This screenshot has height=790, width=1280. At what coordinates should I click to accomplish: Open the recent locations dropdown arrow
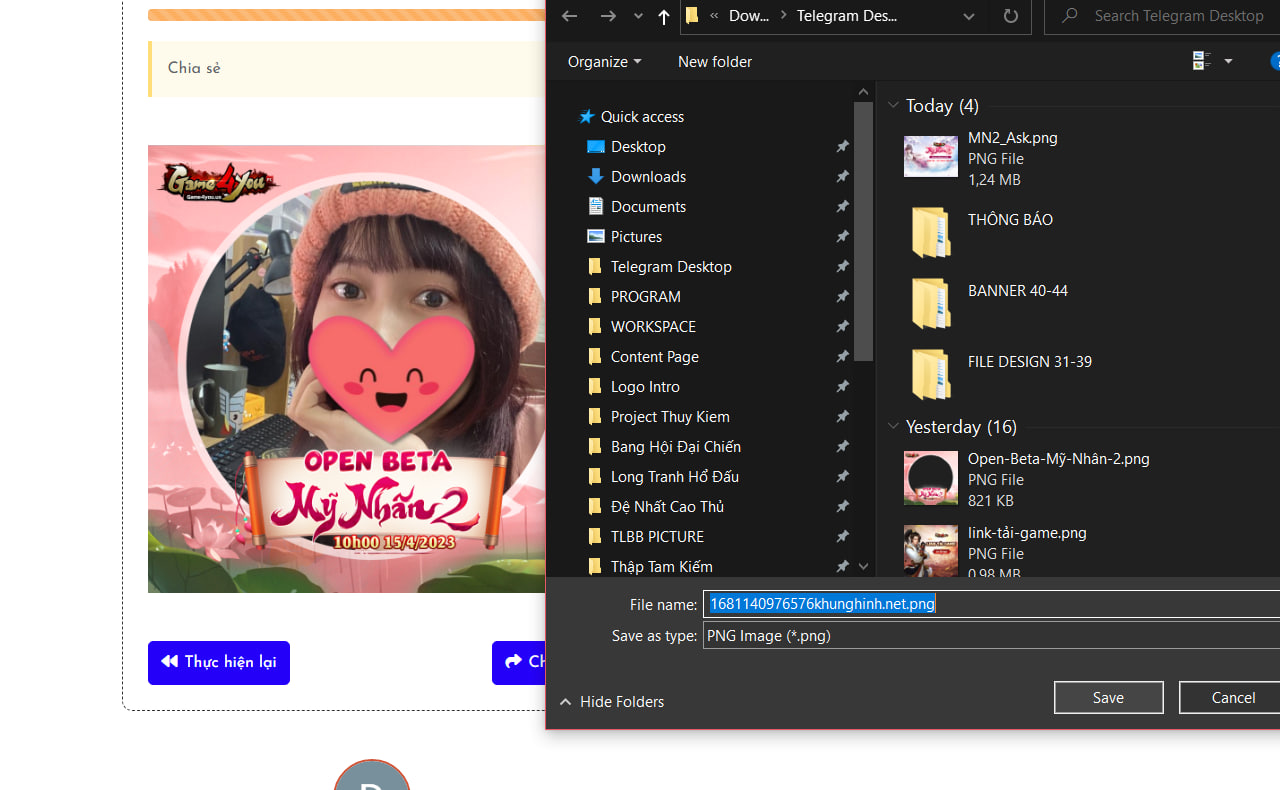(638, 16)
